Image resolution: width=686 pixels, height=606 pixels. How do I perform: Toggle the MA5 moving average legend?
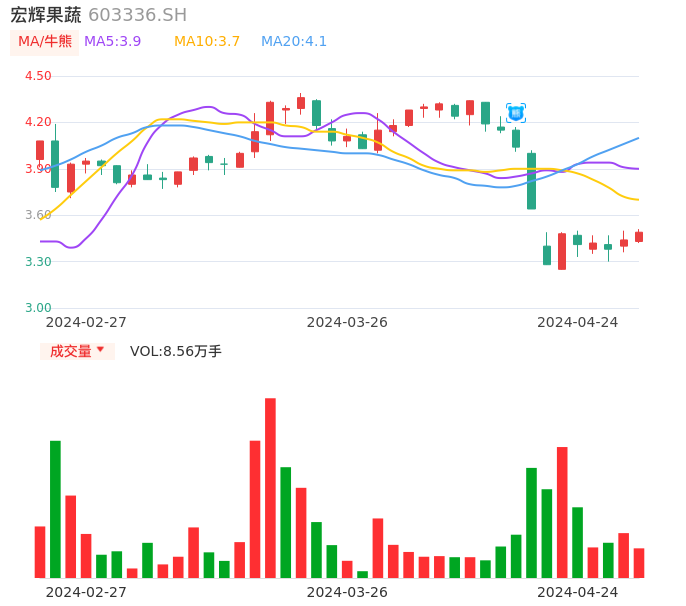point(112,42)
